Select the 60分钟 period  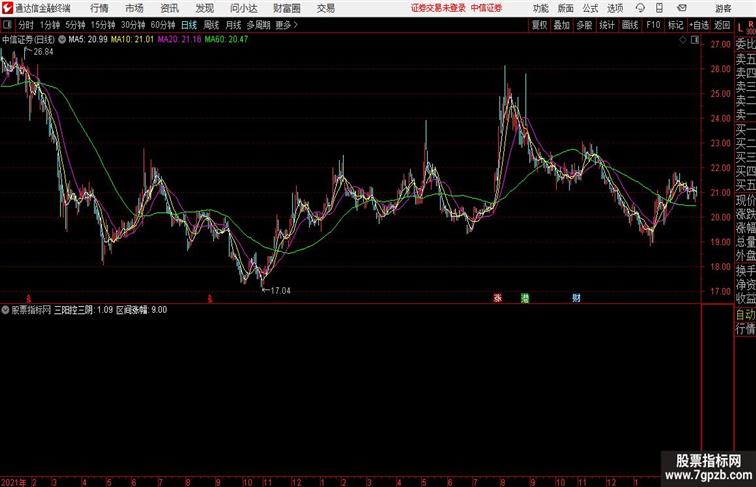pyautogui.click(x=163, y=25)
